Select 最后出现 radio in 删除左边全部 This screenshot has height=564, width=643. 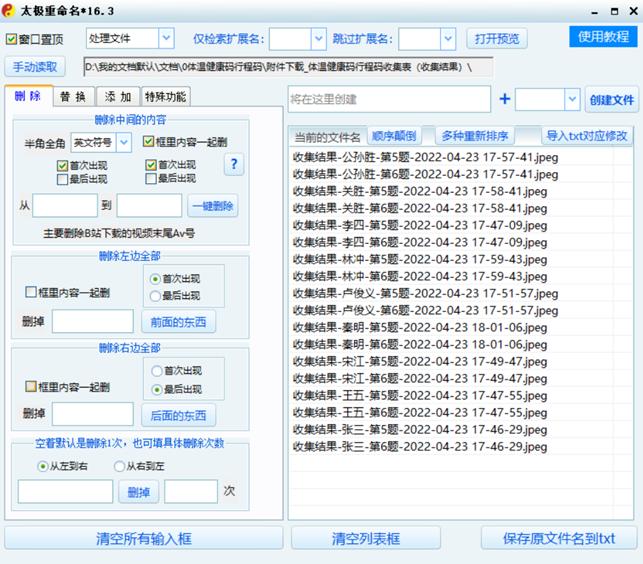155,296
